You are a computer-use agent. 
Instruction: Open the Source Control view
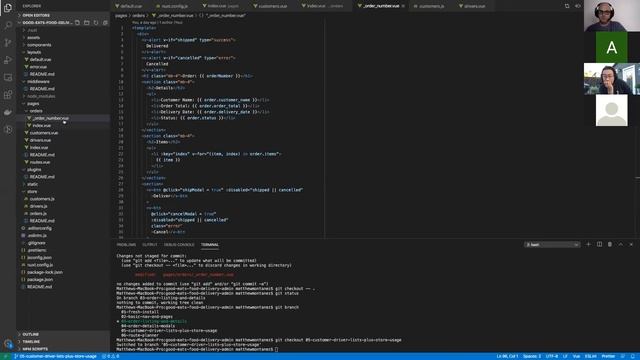8,42
